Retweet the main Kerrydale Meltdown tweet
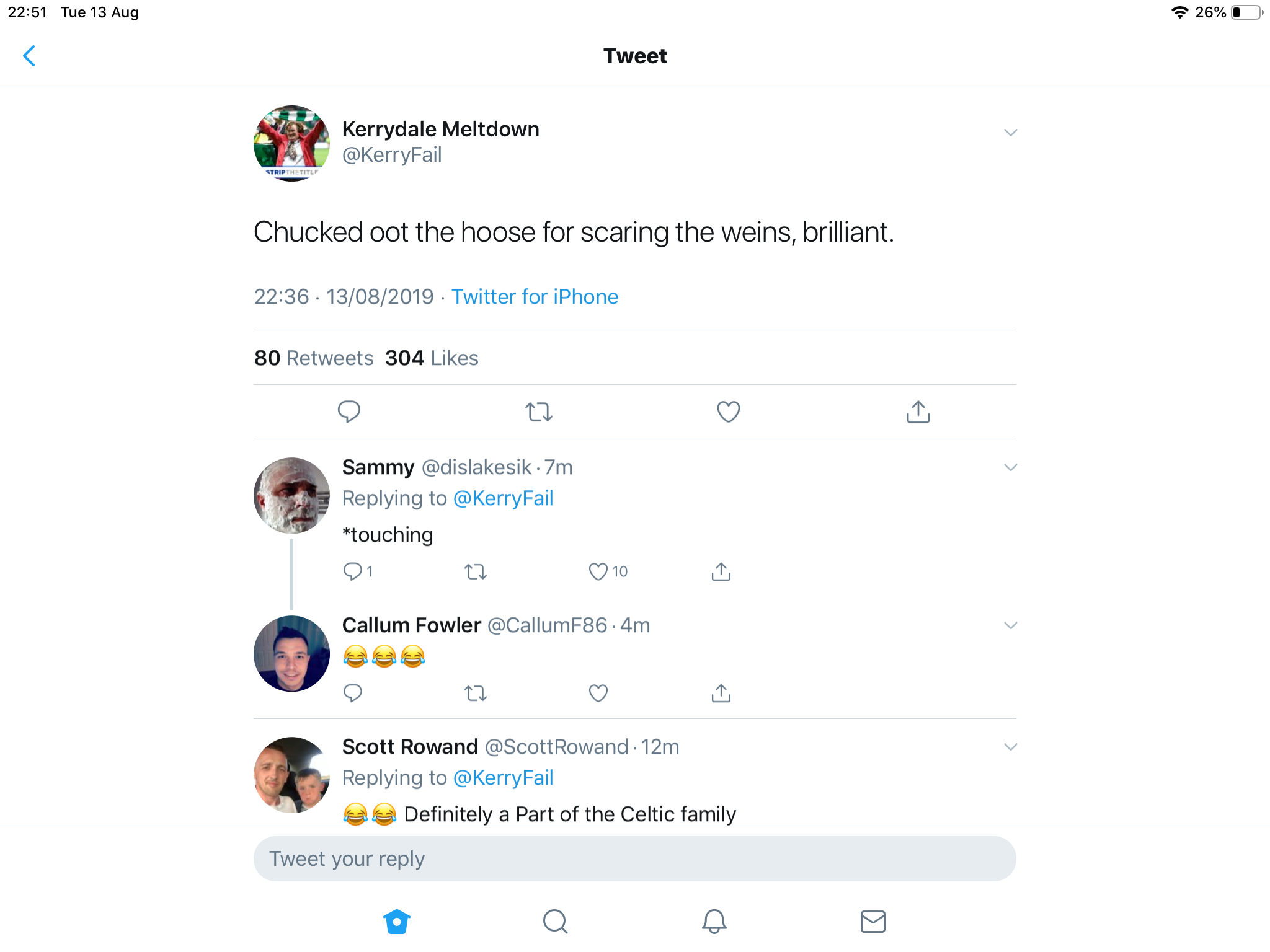 point(538,412)
